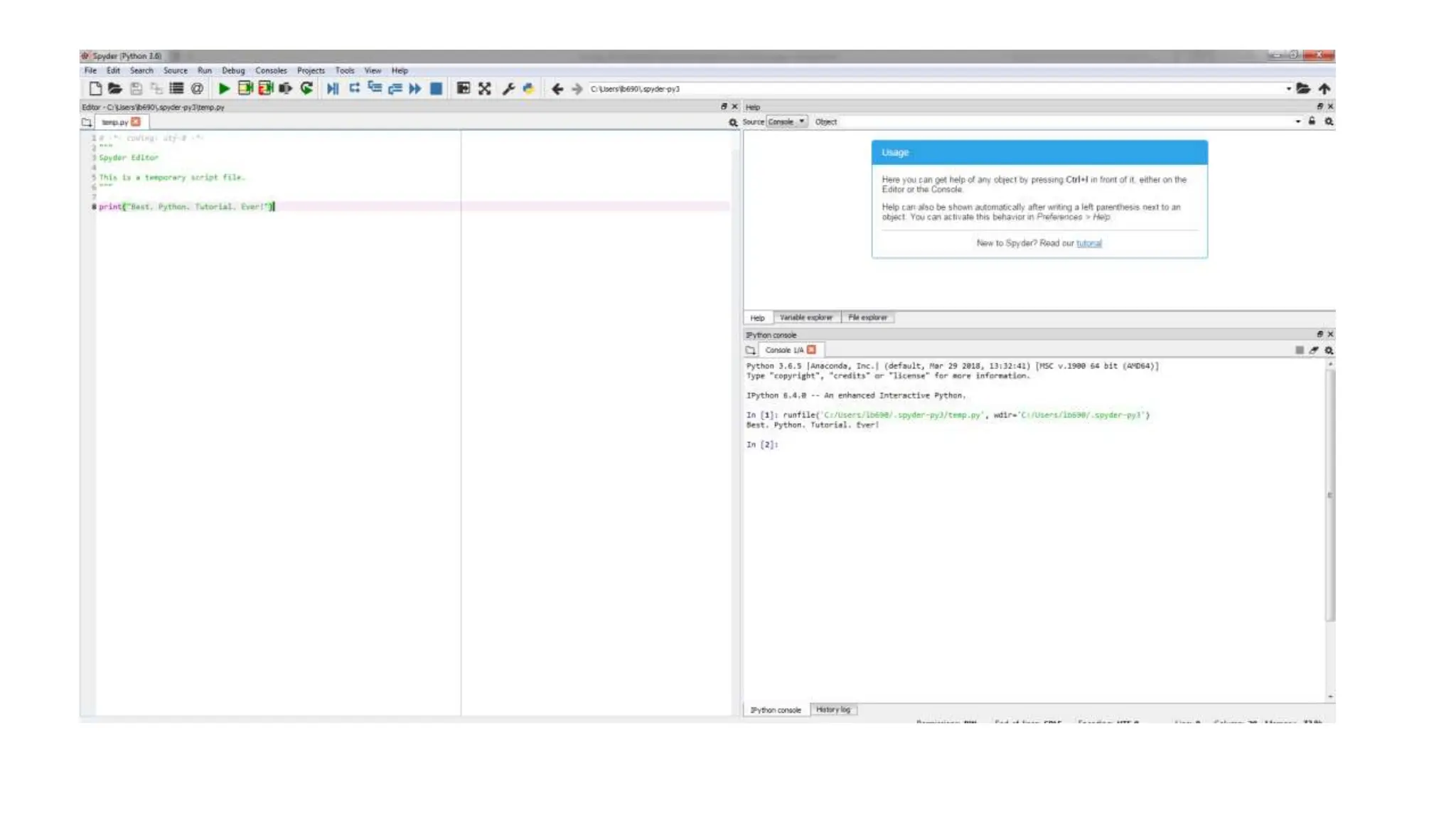Click the green Run file button
The height and width of the screenshot is (819, 1456).
(x=224, y=89)
